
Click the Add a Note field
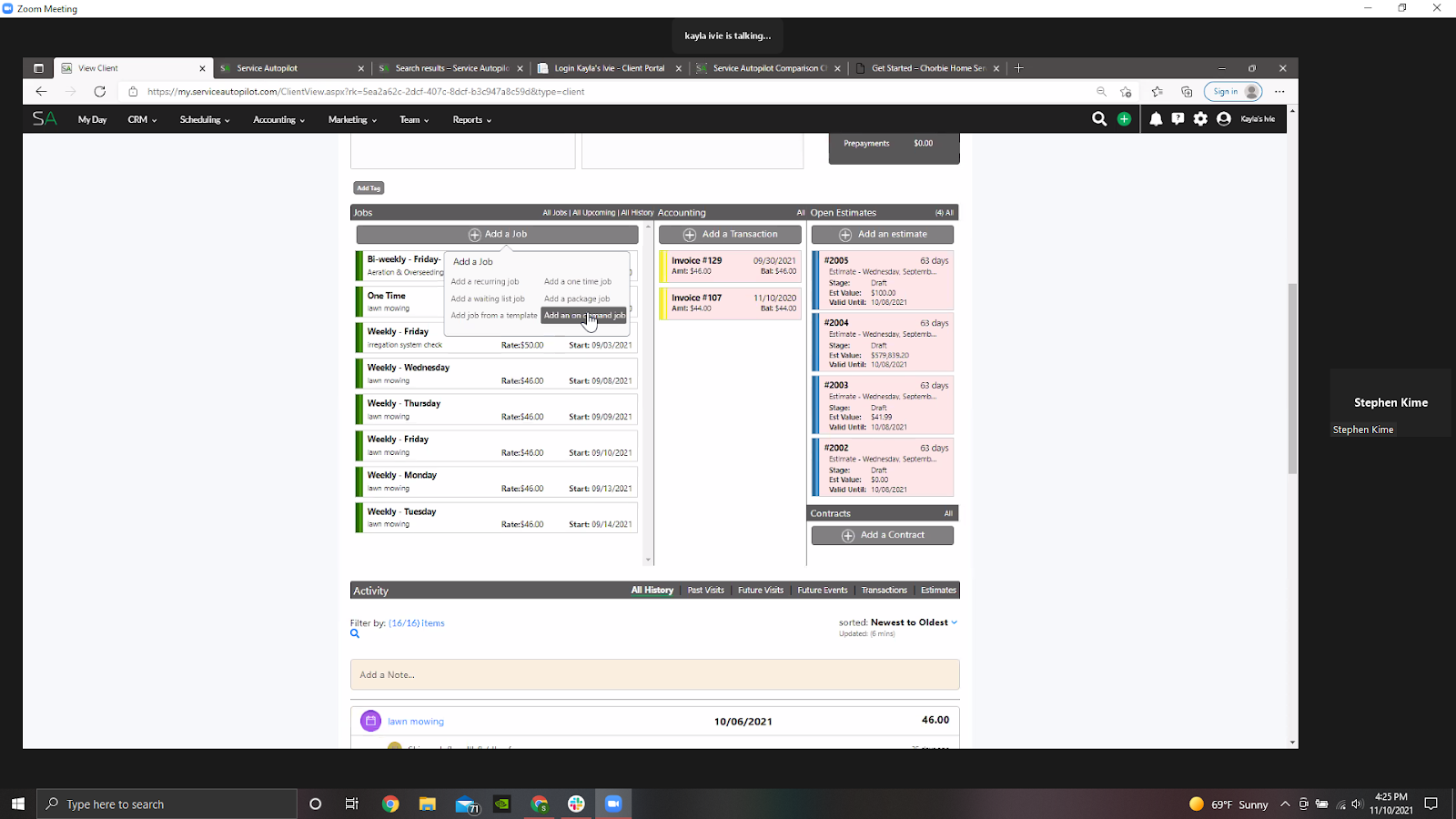click(x=655, y=674)
